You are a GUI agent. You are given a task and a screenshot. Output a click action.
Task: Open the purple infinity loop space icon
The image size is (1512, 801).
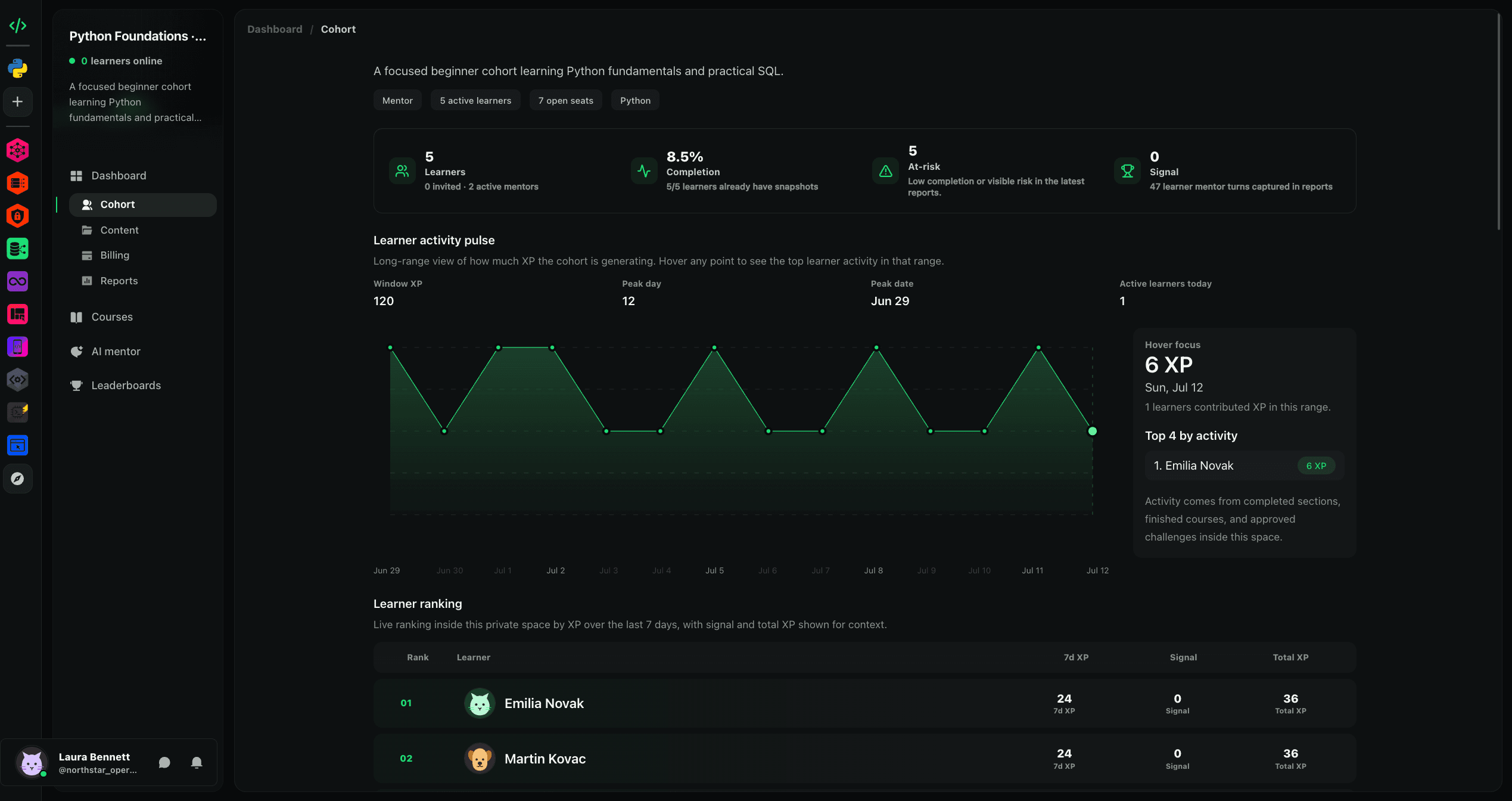[x=18, y=281]
